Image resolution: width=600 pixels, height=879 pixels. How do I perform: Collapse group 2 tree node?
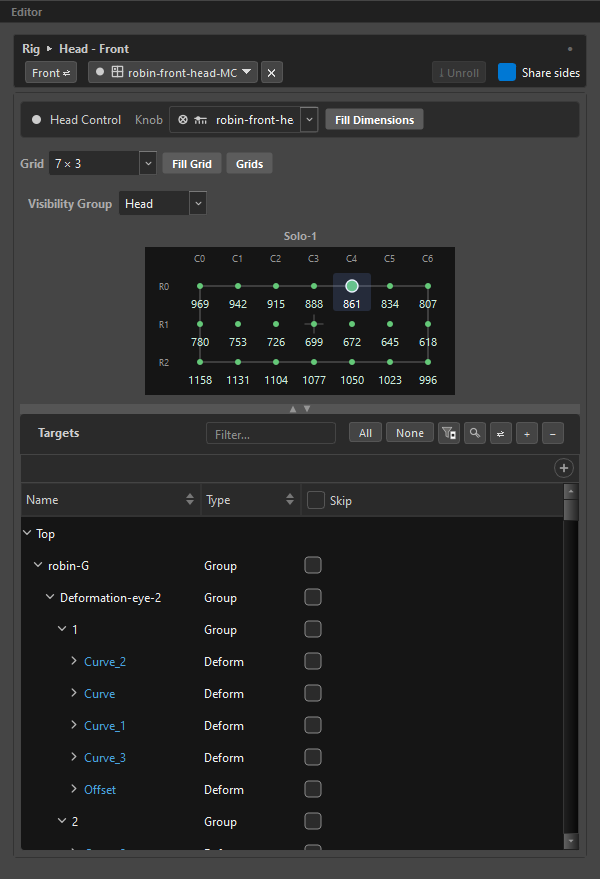click(62, 820)
